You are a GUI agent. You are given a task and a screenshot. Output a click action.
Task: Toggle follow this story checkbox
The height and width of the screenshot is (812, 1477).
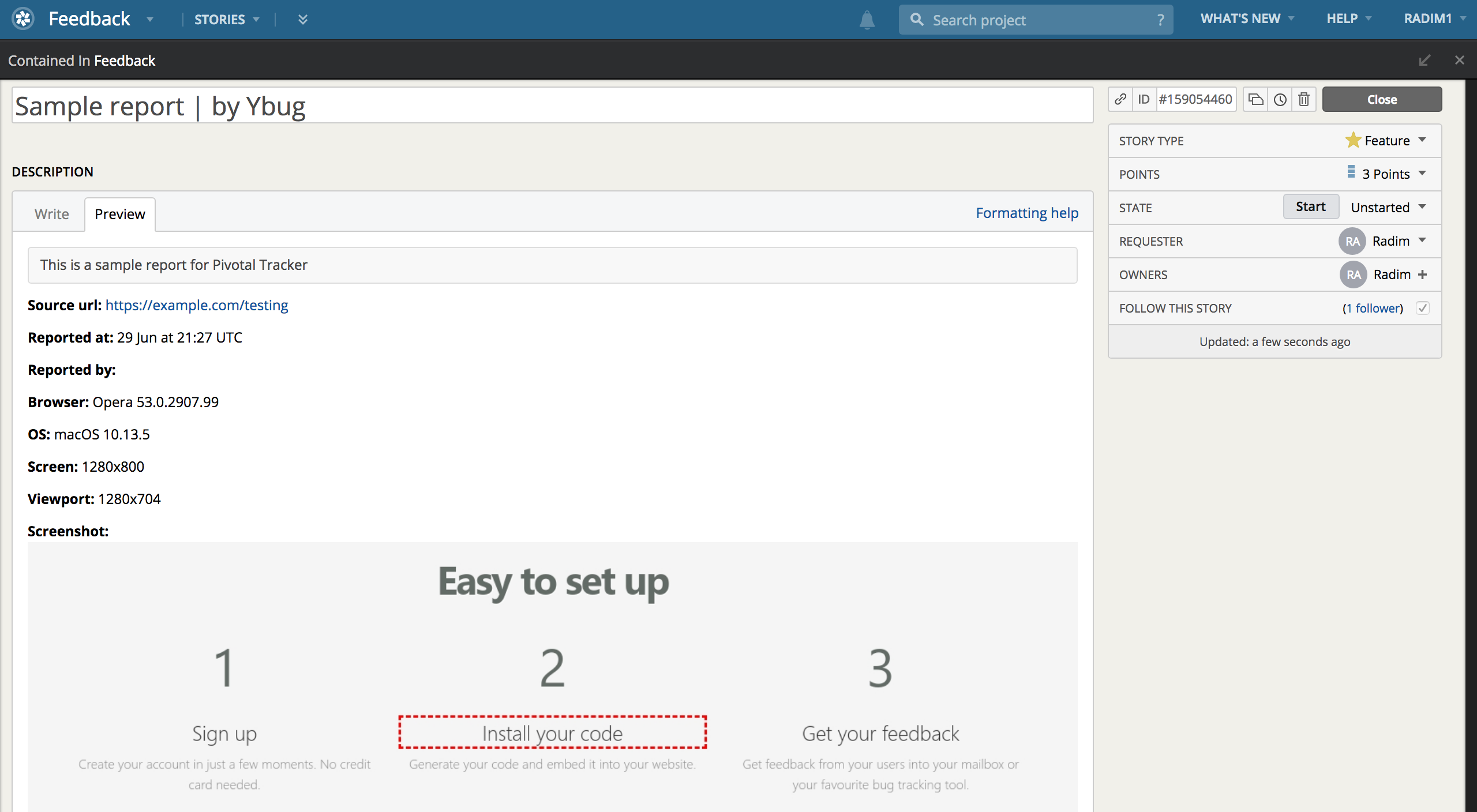(x=1423, y=308)
